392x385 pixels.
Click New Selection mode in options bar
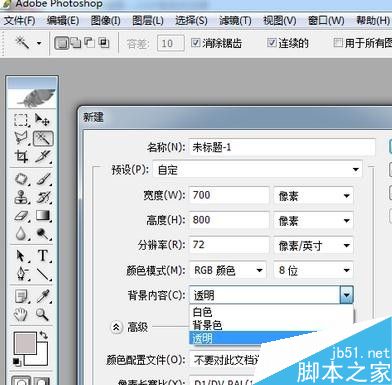(62, 43)
